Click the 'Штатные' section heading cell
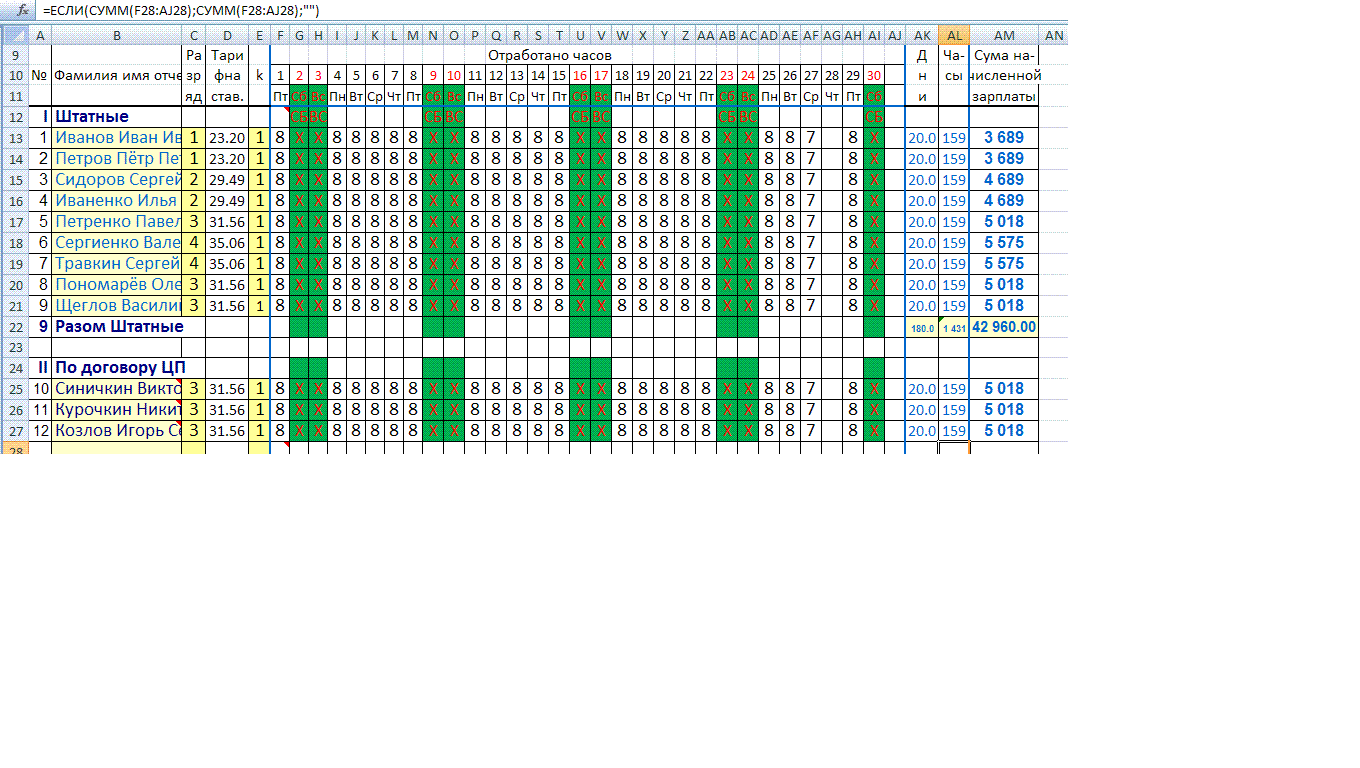Viewport: 1360px width, 768px height. pos(117,116)
